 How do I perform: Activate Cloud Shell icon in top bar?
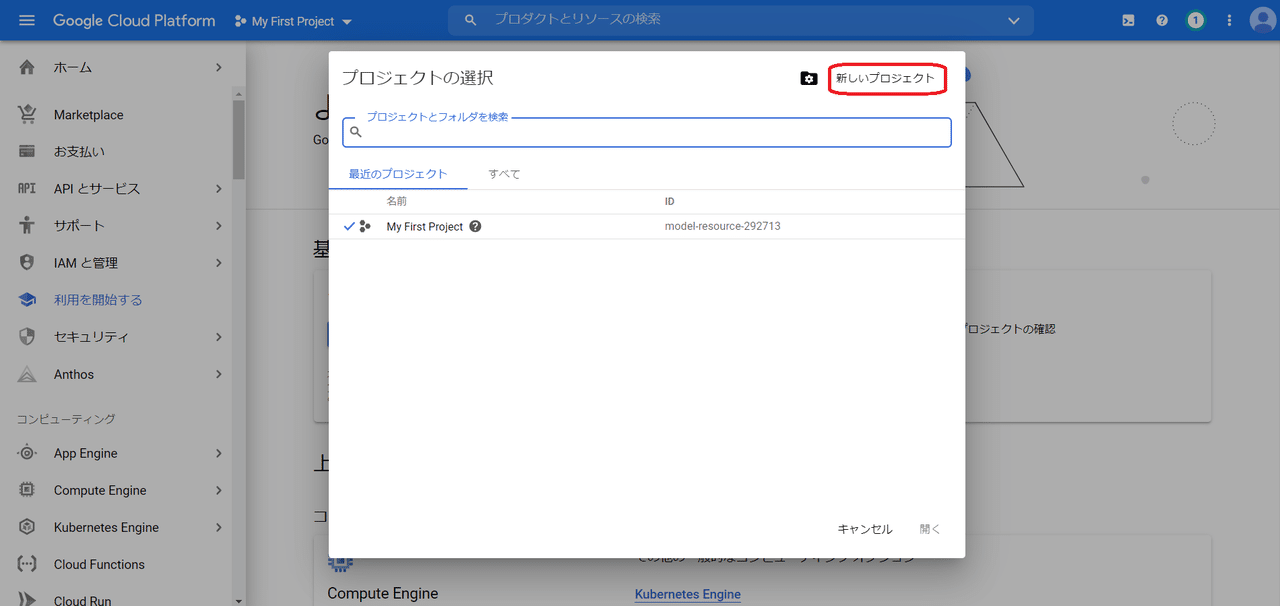pyautogui.click(x=1128, y=20)
